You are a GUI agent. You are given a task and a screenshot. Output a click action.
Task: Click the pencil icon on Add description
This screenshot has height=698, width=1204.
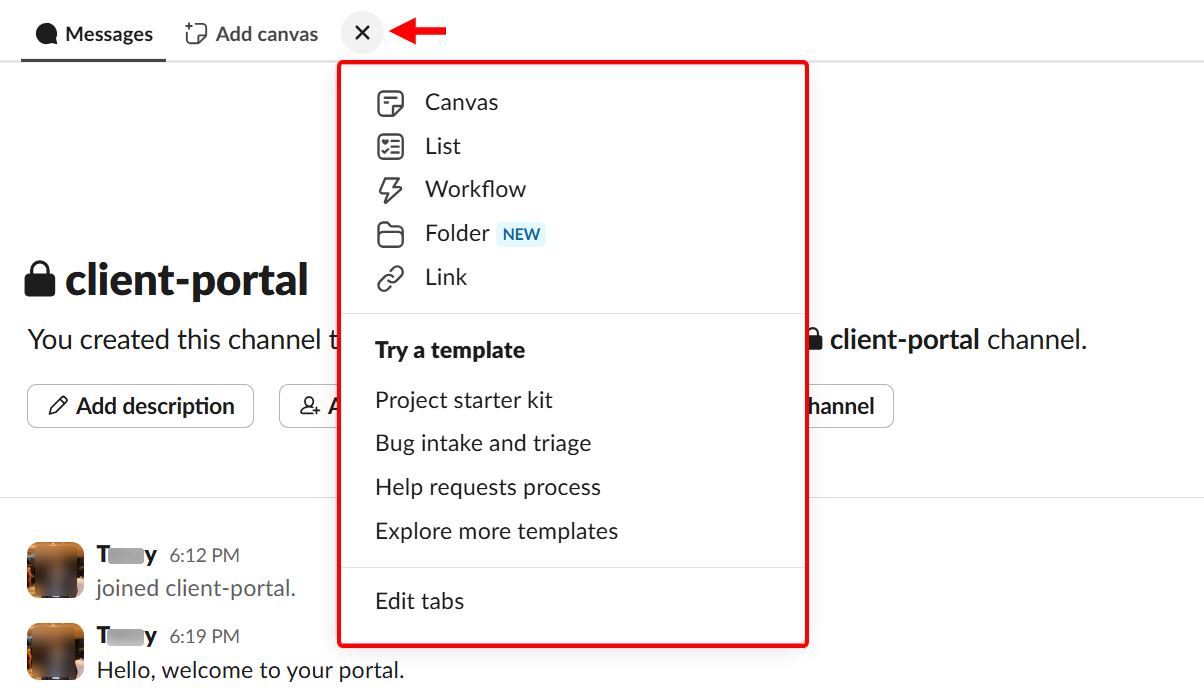coord(60,405)
